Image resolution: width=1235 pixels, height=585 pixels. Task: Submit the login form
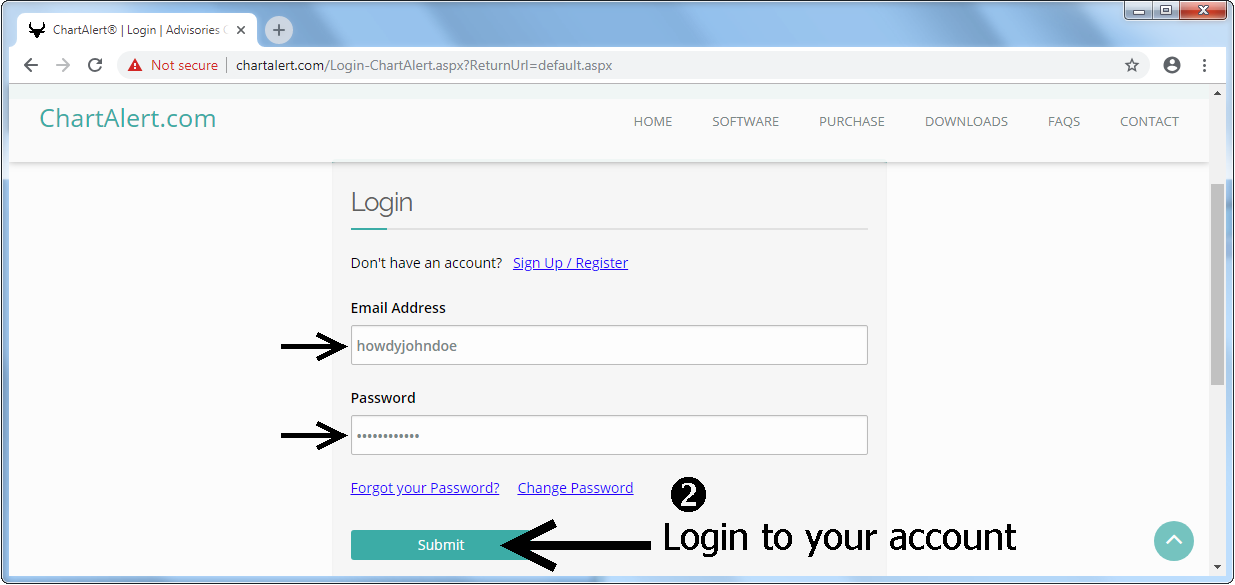pos(441,545)
